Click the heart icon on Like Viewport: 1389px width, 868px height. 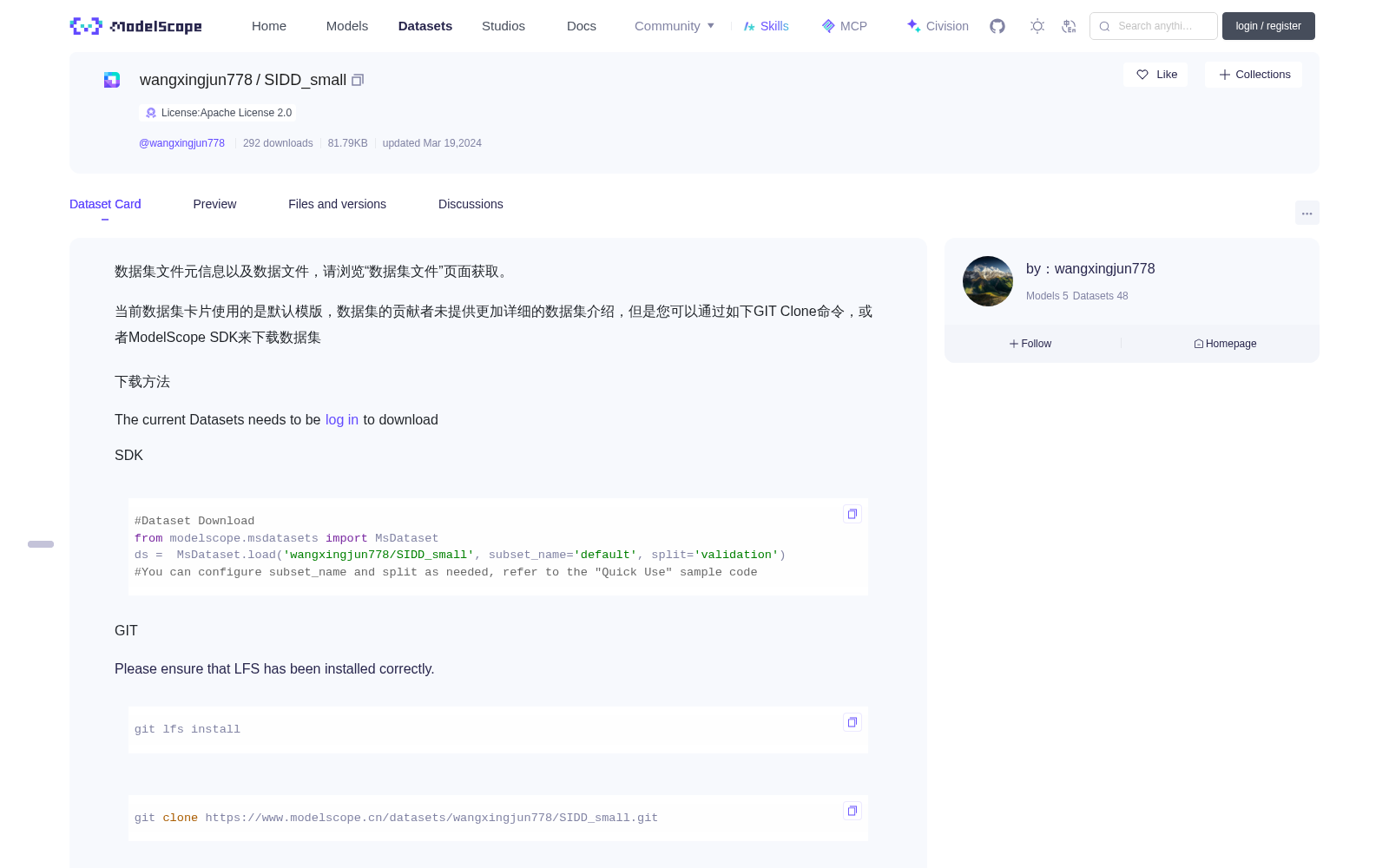(1142, 75)
